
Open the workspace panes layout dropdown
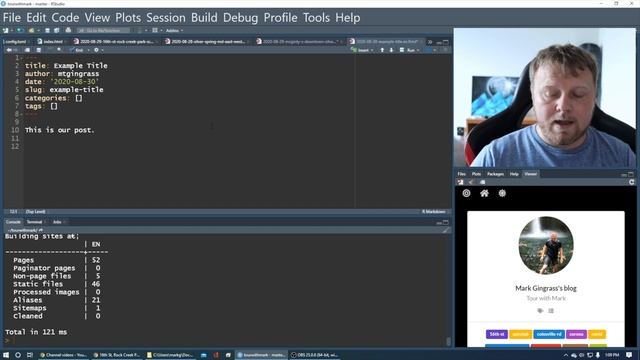pyautogui.click(x=157, y=31)
